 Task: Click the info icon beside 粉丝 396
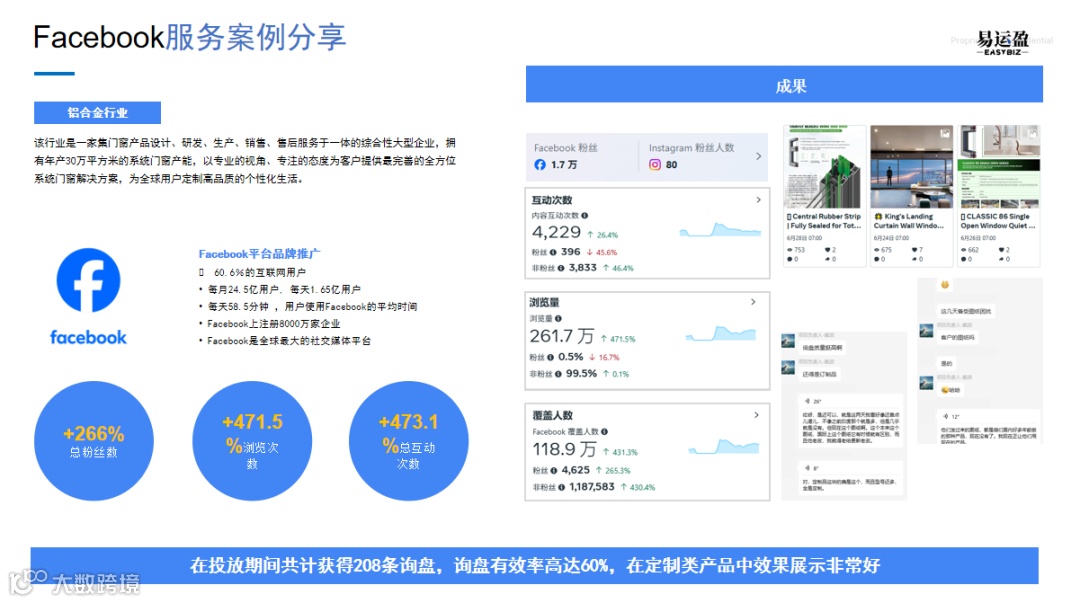(x=553, y=252)
